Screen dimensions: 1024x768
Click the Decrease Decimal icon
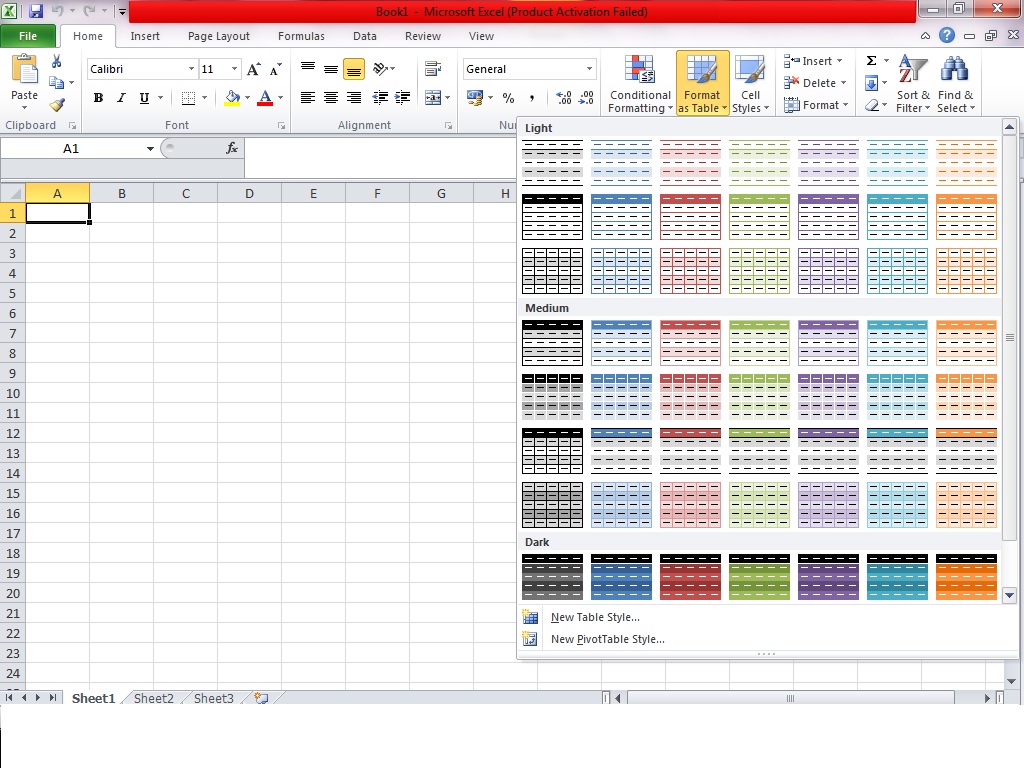pos(586,98)
